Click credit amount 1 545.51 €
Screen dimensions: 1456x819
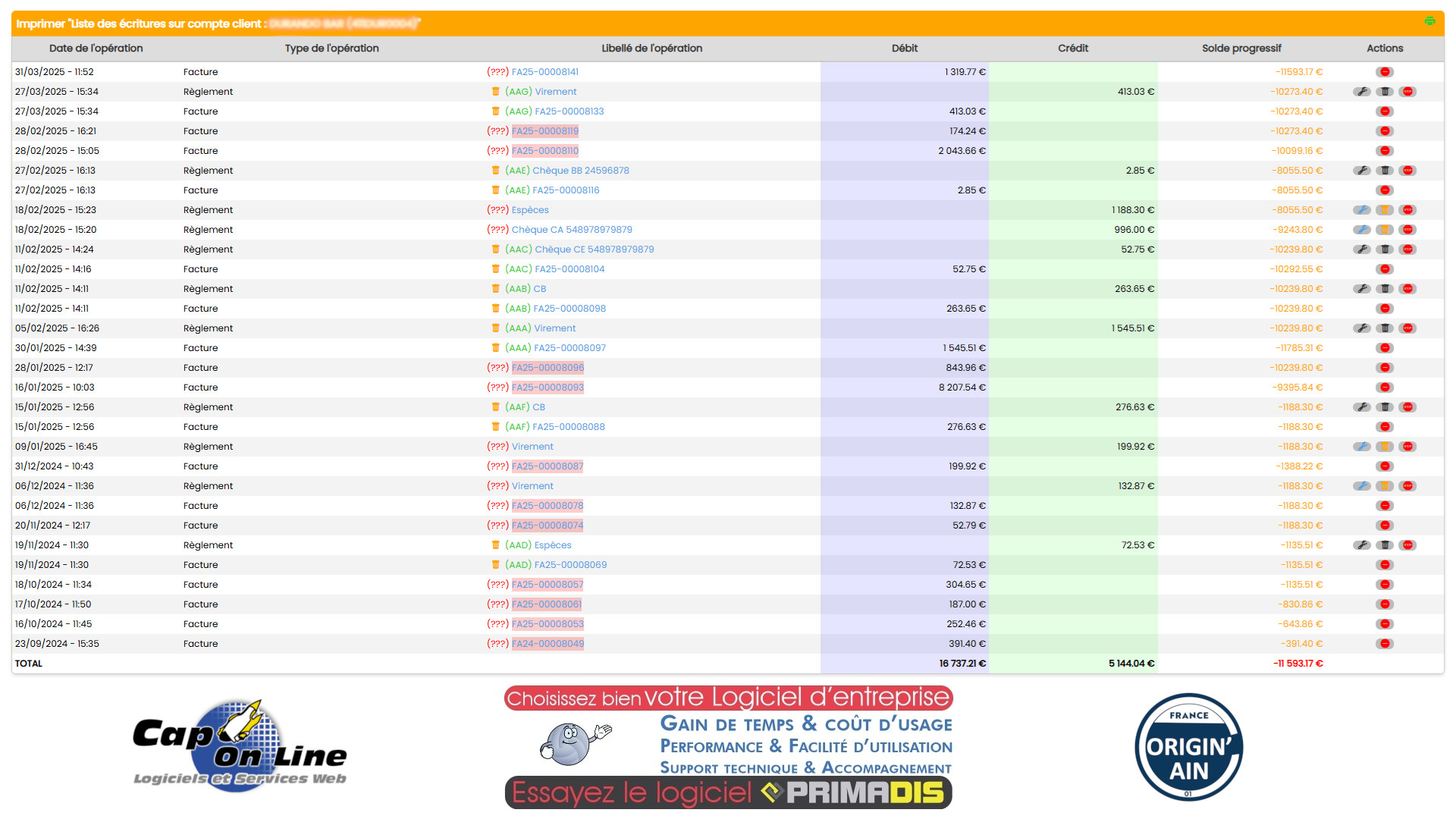[1133, 328]
